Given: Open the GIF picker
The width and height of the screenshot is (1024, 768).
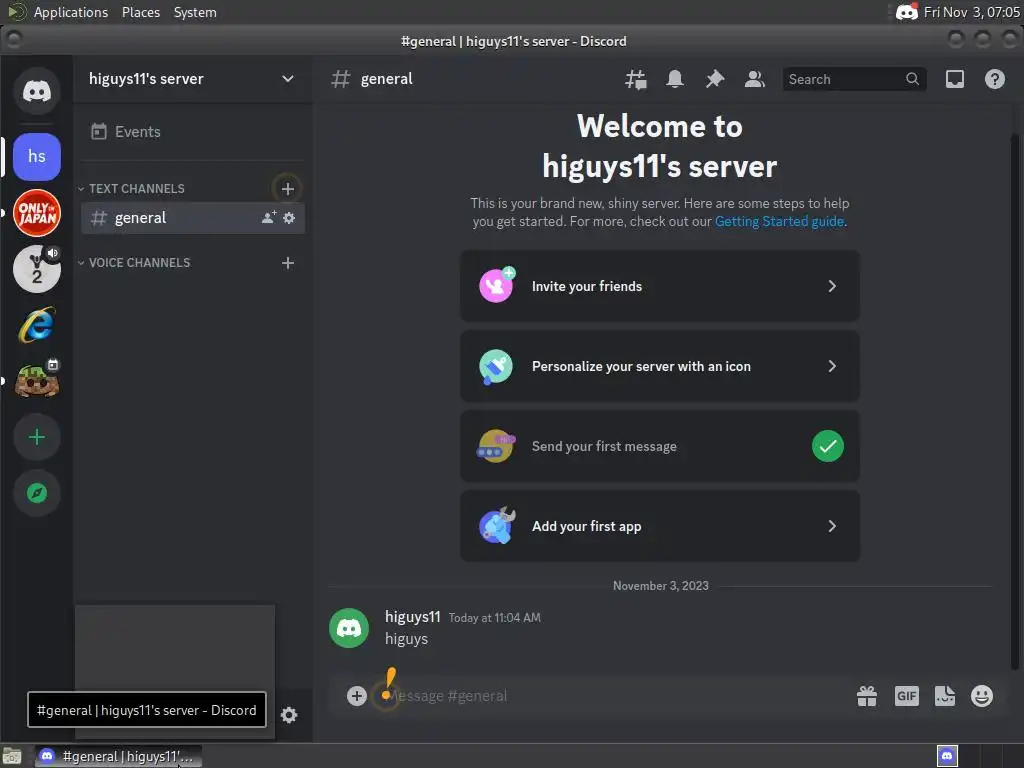Looking at the screenshot, I should [x=906, y=696].
